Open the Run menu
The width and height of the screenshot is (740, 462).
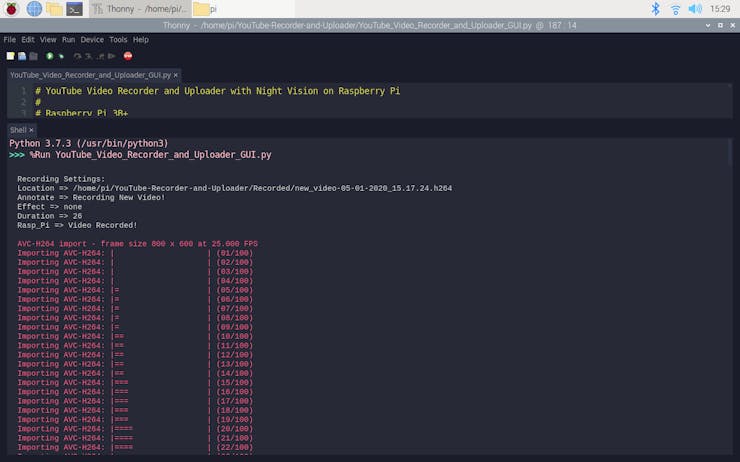[x=68, y=40]
